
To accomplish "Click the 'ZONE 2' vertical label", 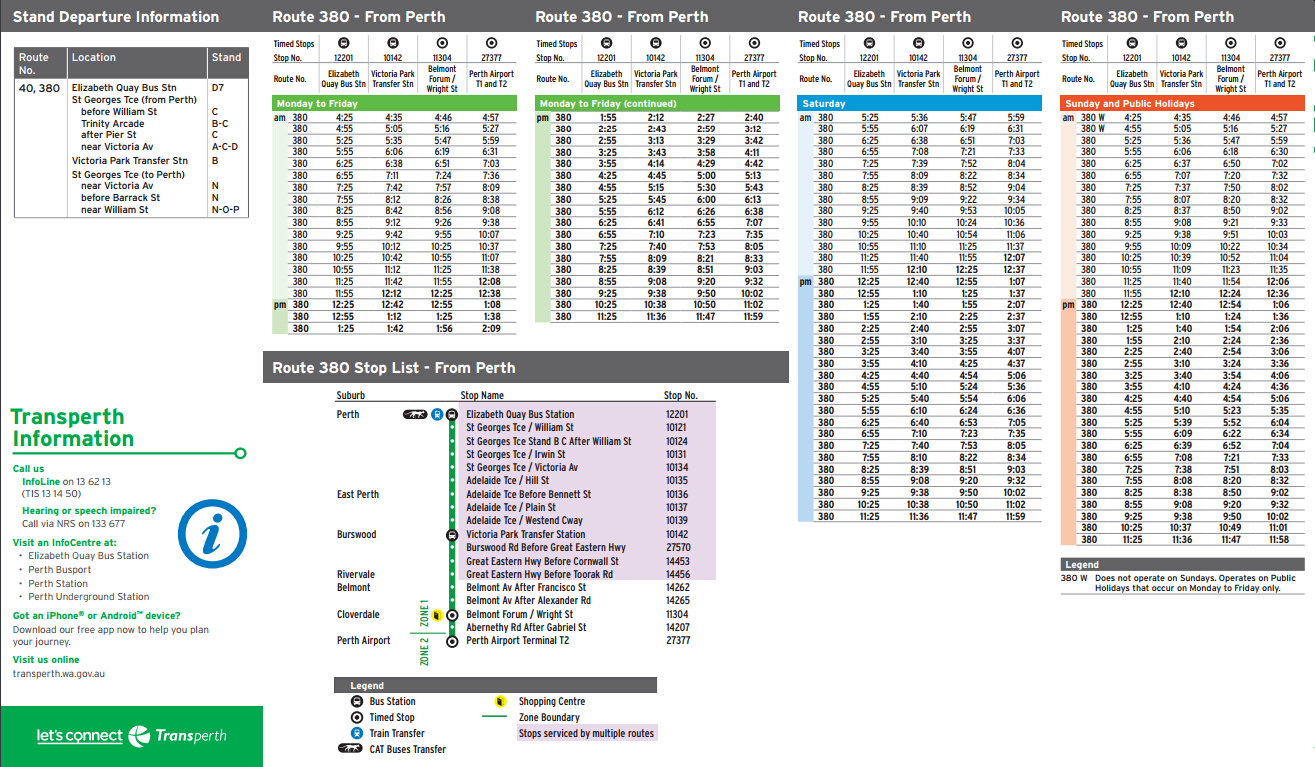I will point(425,652).
